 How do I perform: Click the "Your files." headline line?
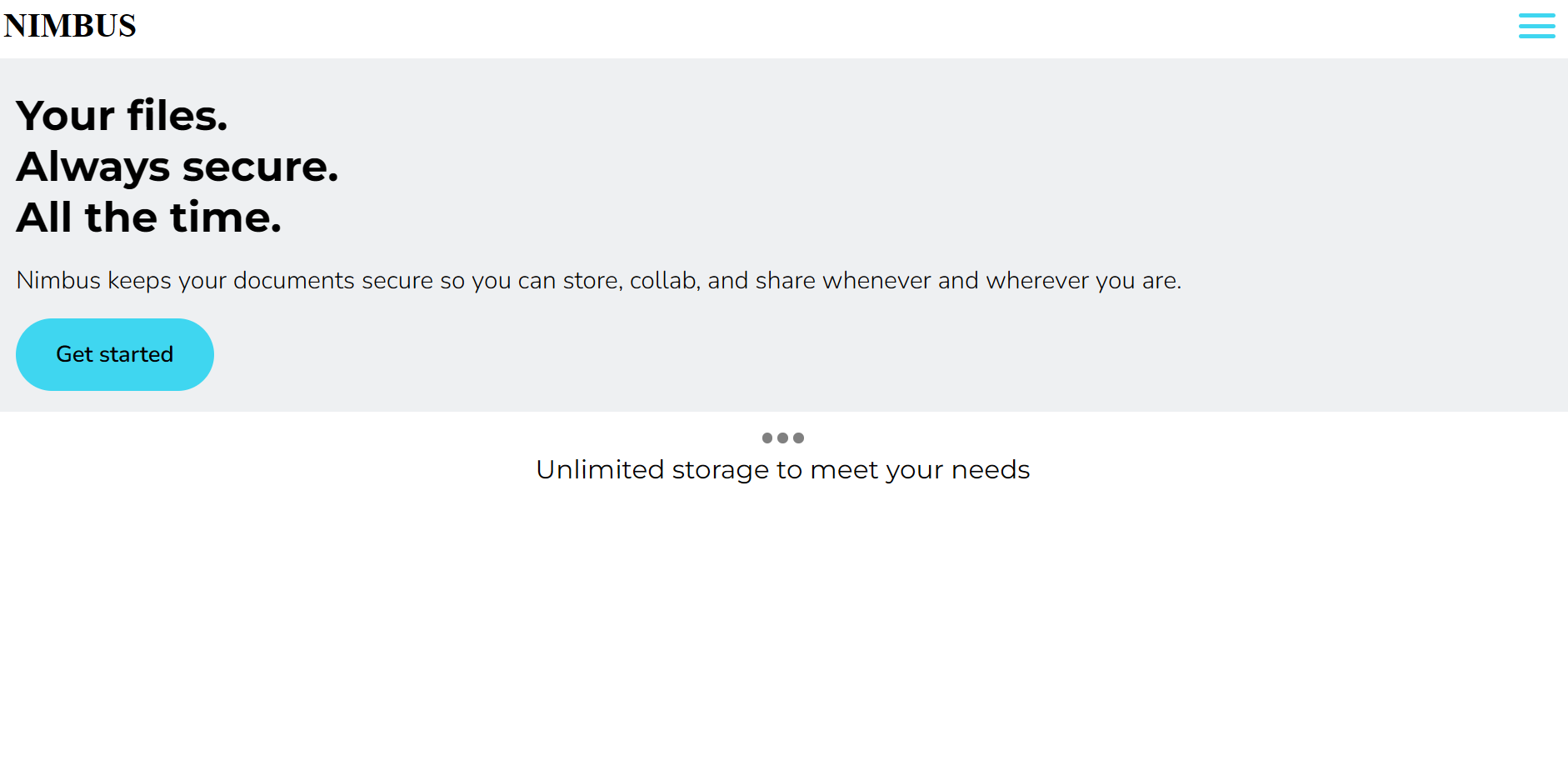tap(122, 116)
